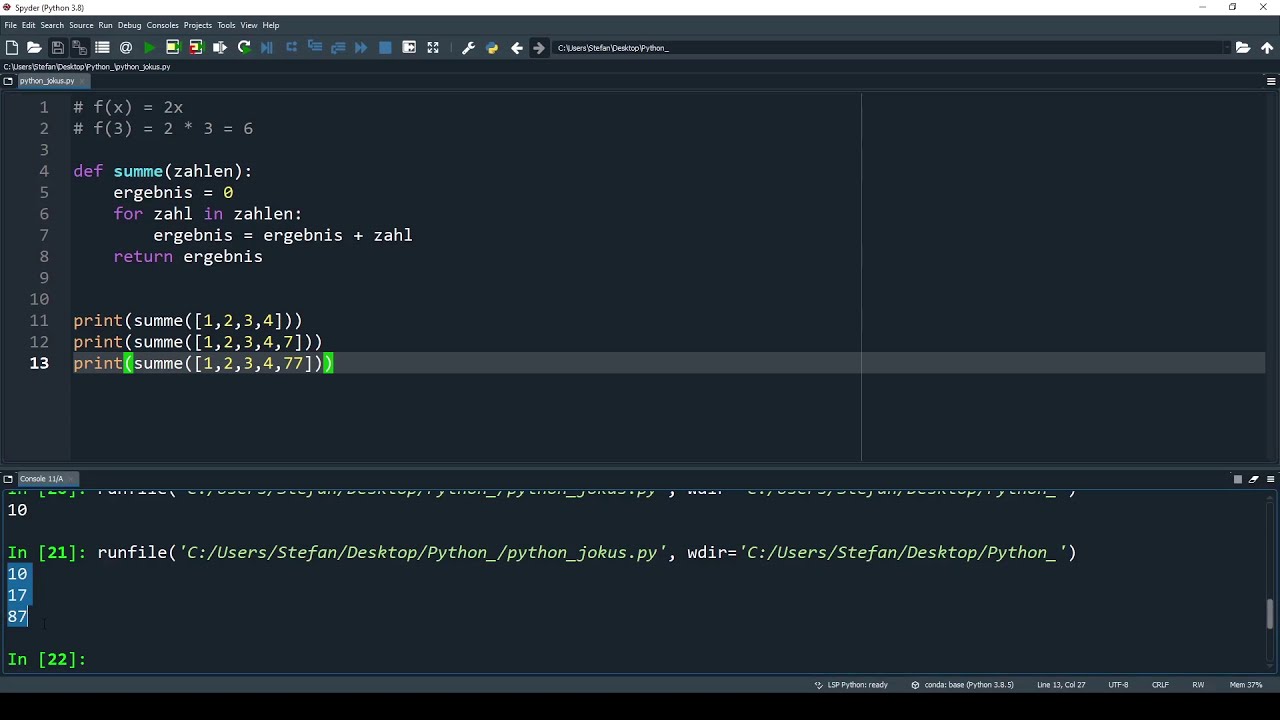This screenshot has width=1280, height=720.
Task: Click the Mem 37% status
Action: 1246,685
